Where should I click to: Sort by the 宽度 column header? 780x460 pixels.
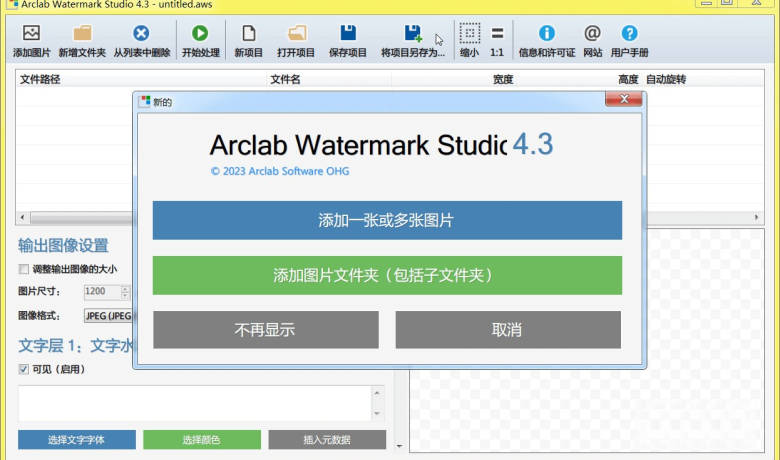pos(454,79)
